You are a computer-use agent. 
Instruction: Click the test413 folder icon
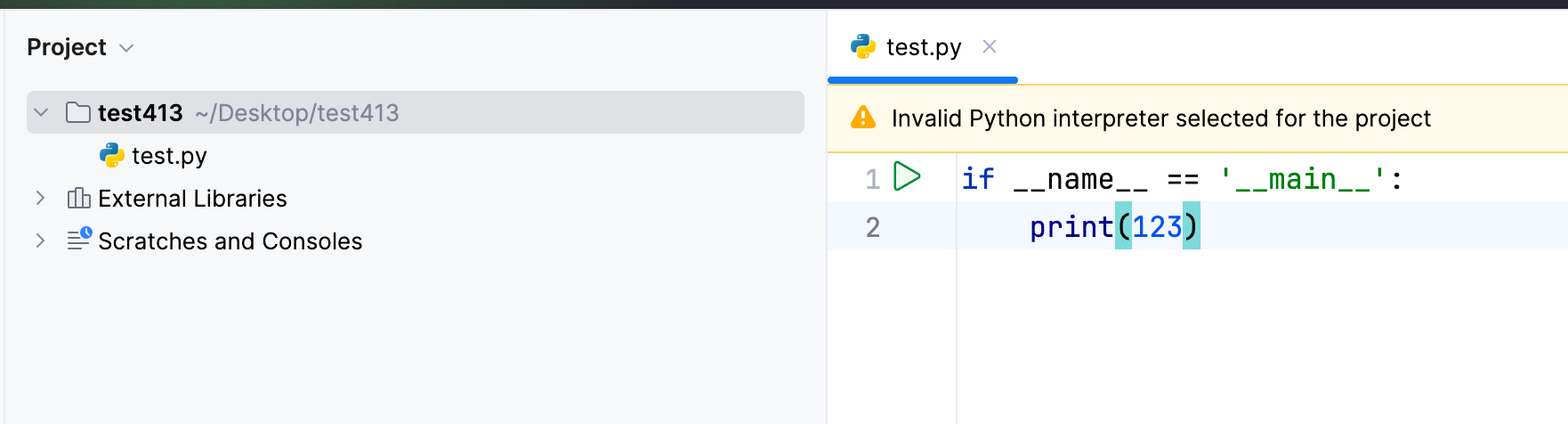(78, 113)
